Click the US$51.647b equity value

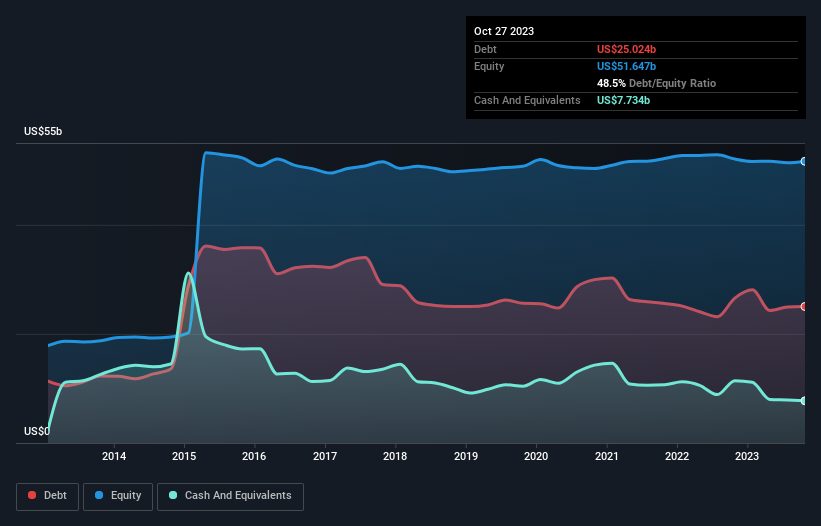(626, 66)
